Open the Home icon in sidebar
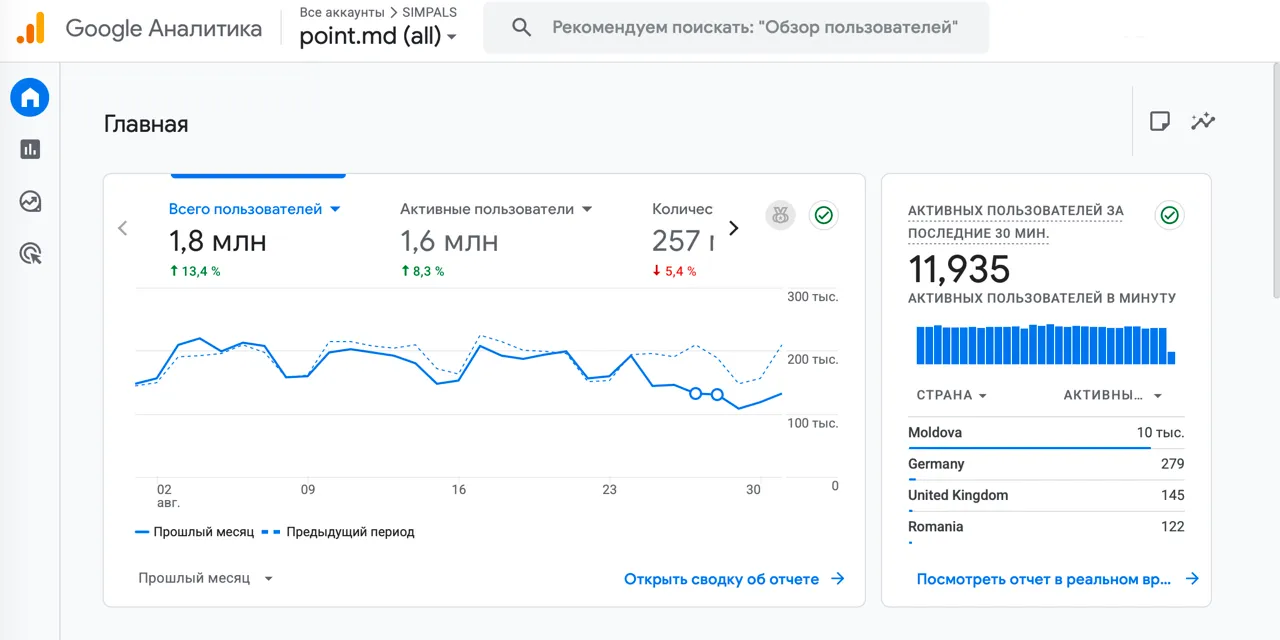This screenshot has height=640, width=1280. (30, 98)
